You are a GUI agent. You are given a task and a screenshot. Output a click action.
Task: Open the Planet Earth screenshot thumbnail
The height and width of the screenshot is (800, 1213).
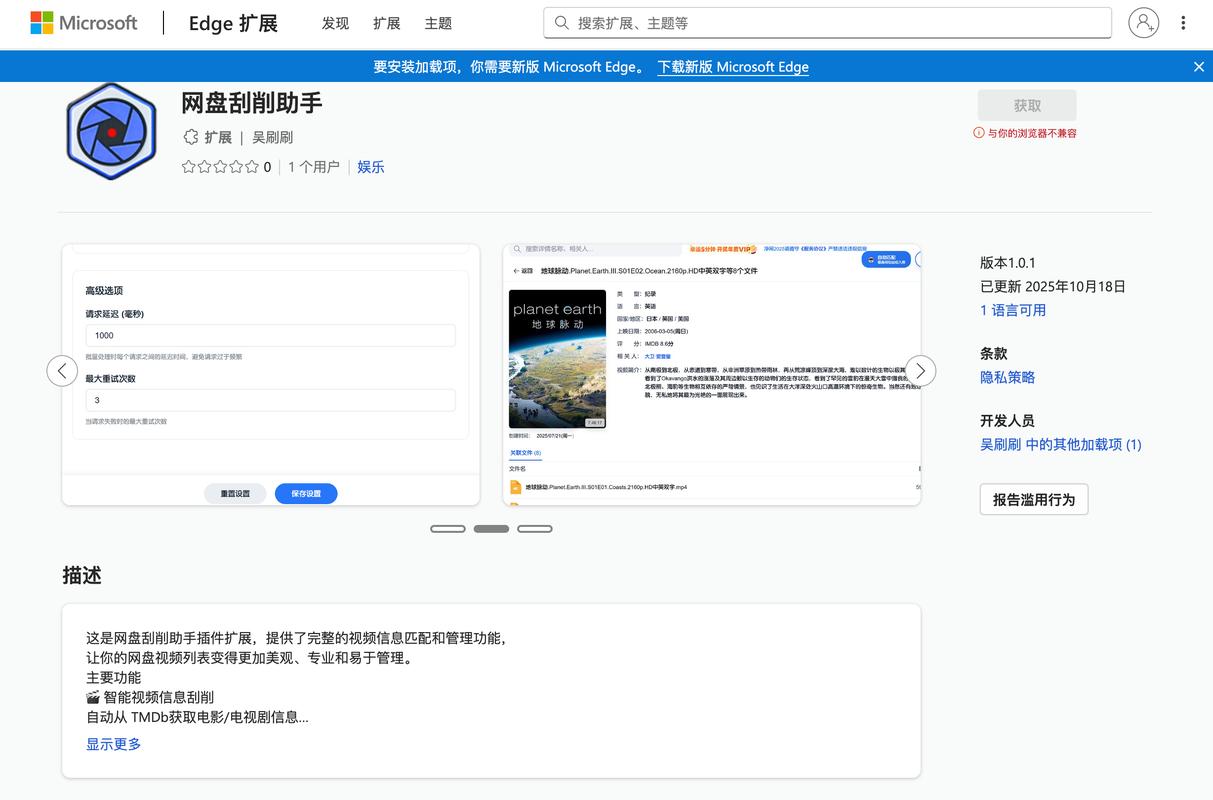711,375
